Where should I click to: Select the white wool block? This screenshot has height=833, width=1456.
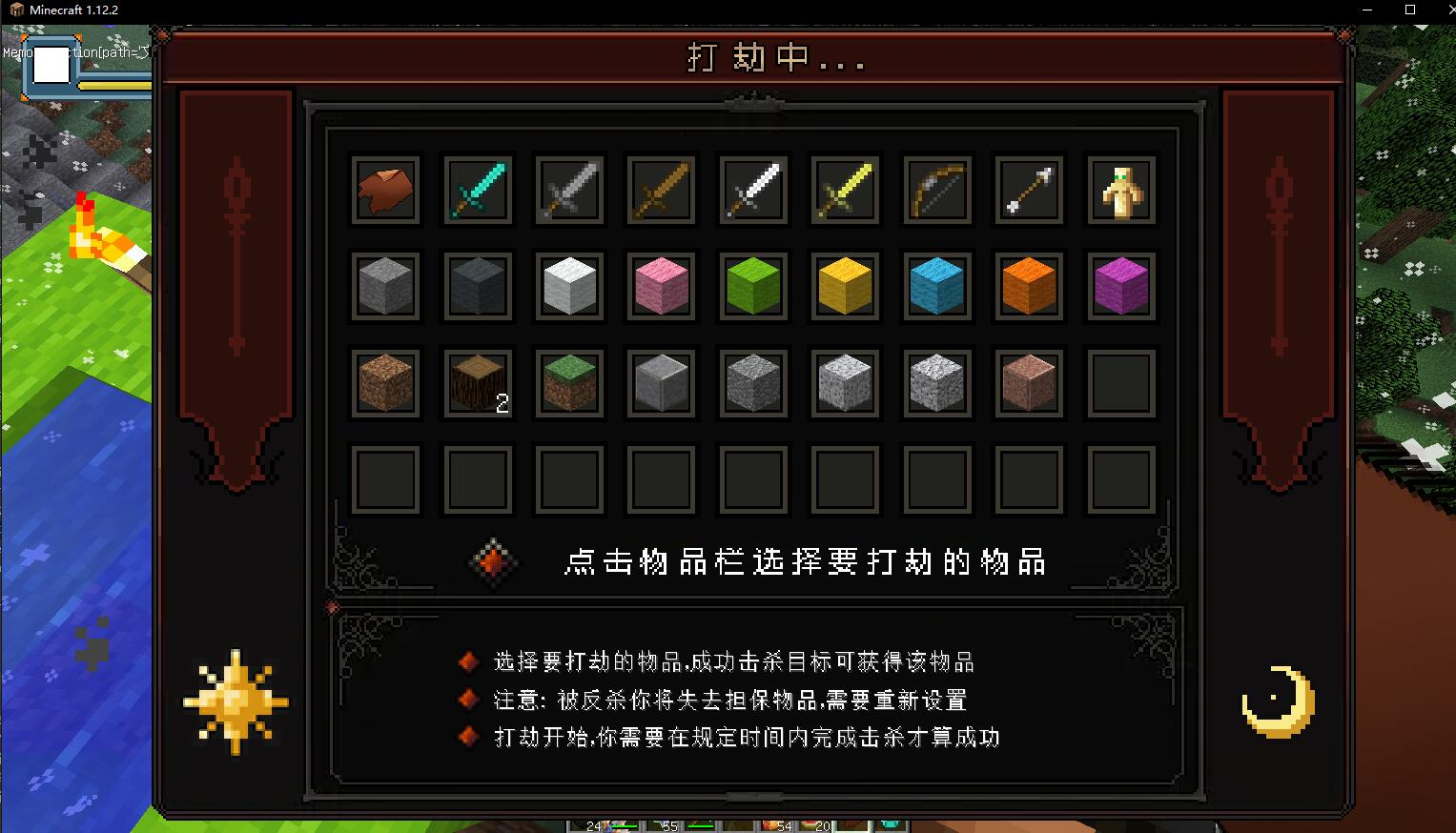click(569, 286)
